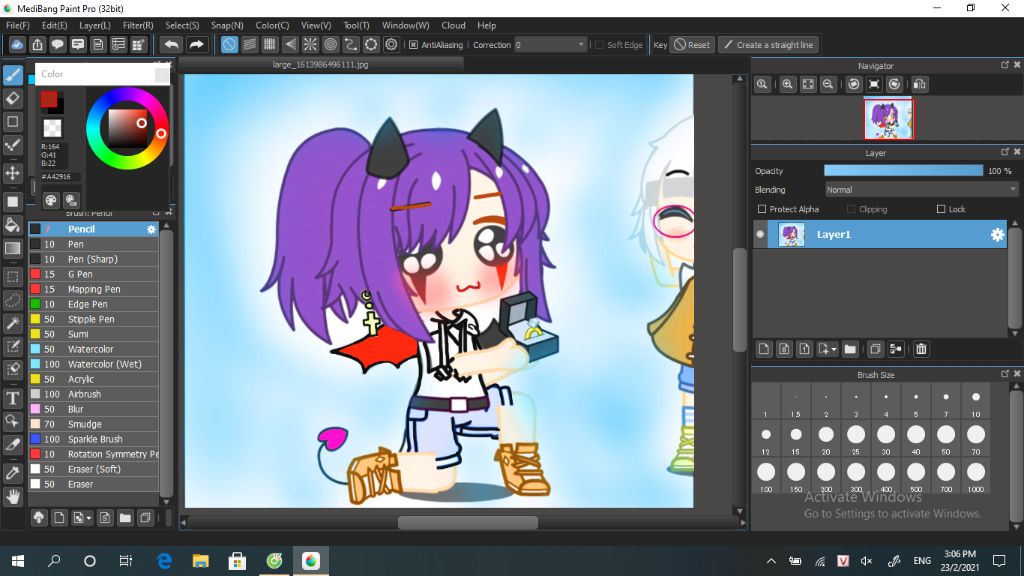Open the File menu

click(18, 25)
